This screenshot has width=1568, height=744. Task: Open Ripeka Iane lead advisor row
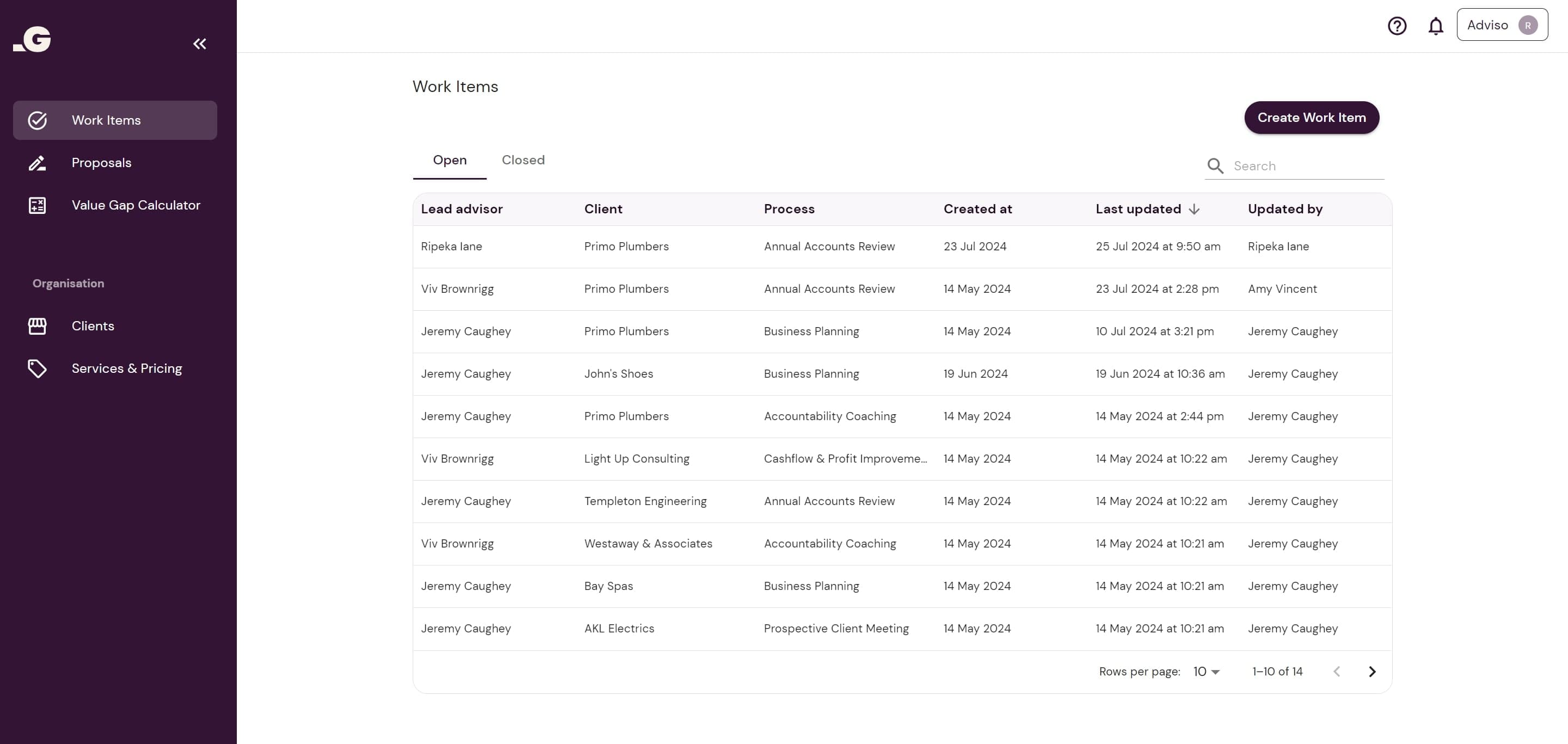pyautogui.click(x=451, y=247)
